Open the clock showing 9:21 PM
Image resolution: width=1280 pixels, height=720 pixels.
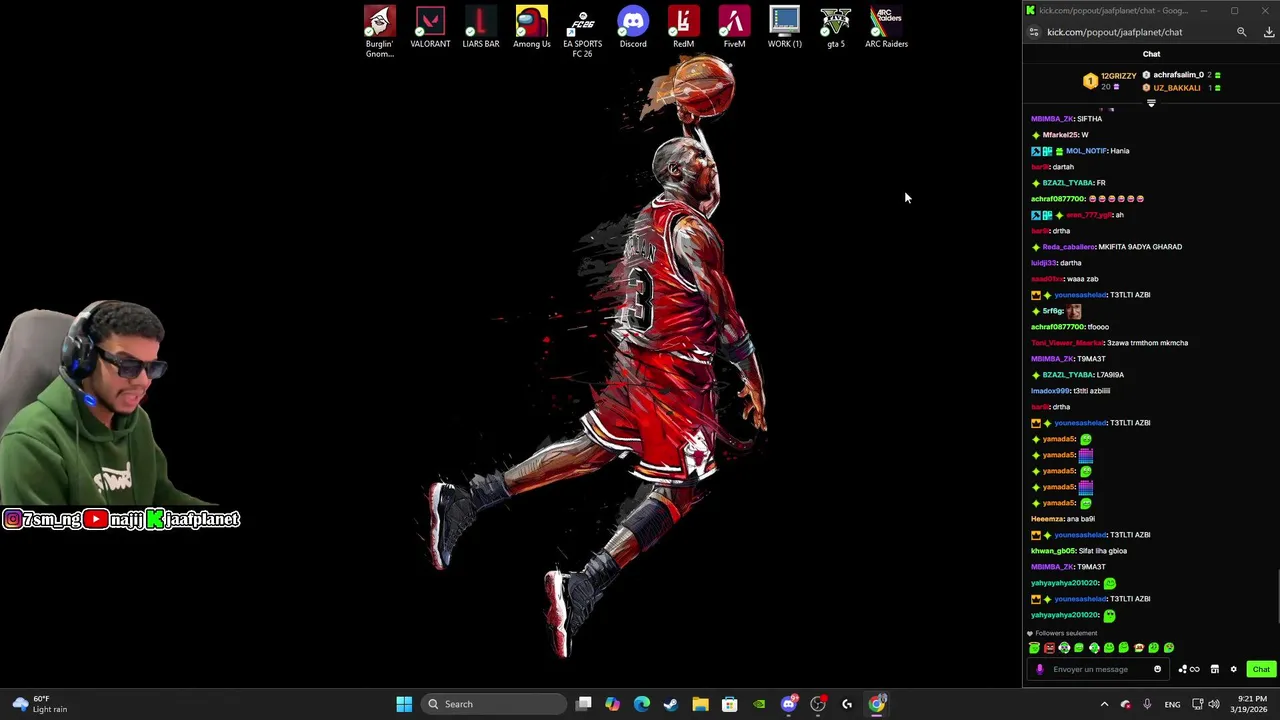(x=1251, y=704)
